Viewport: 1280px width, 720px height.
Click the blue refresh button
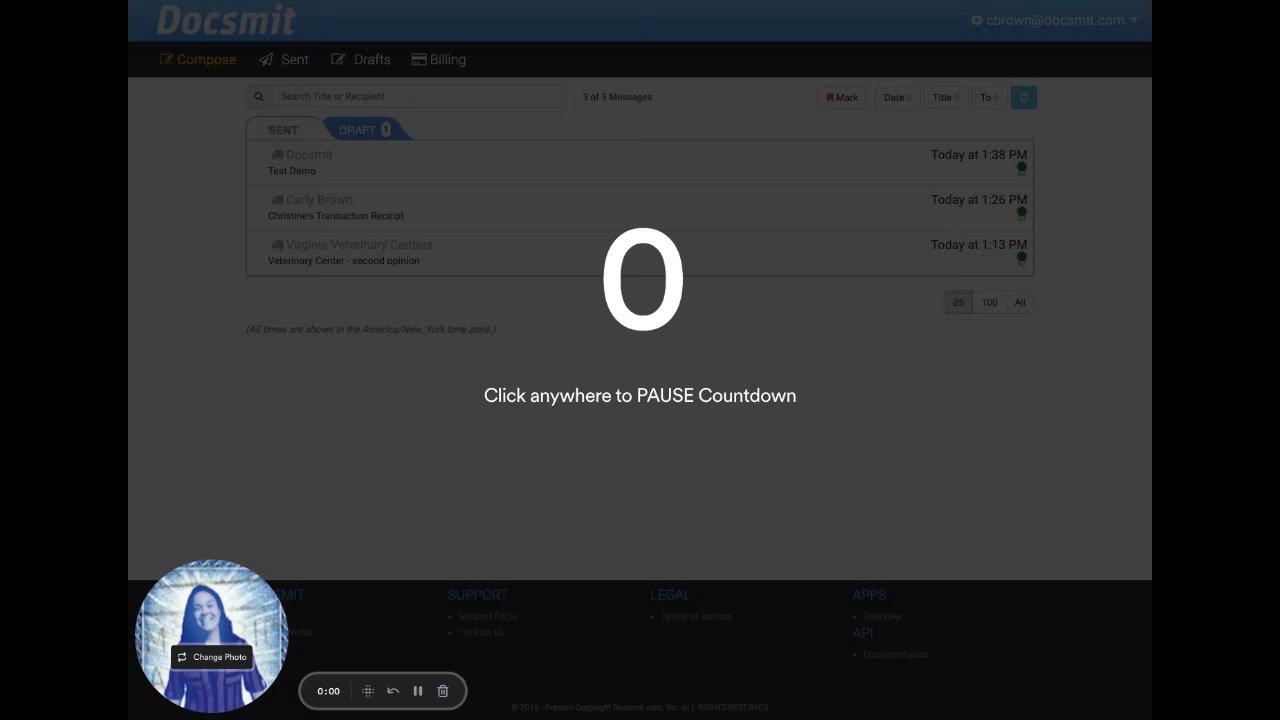1023,97
